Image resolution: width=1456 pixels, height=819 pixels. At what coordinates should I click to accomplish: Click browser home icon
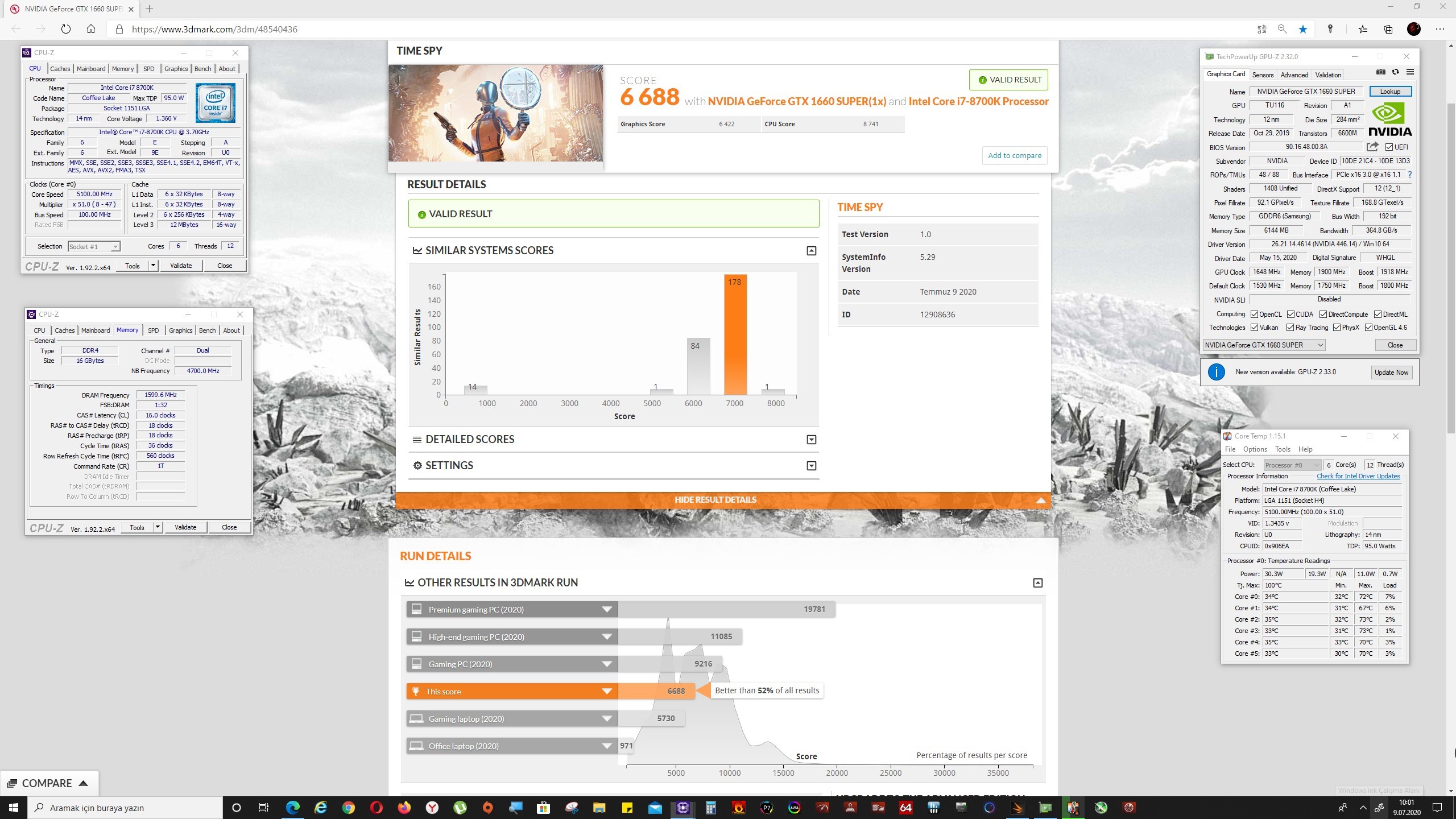[91, 29]
